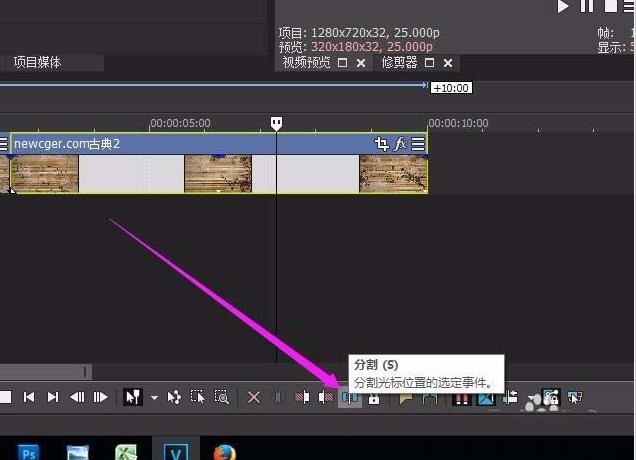The height and width of the screenshot is (460, 636).
Task: Float the 视频预览 window
Action: (x=343, y=63)
